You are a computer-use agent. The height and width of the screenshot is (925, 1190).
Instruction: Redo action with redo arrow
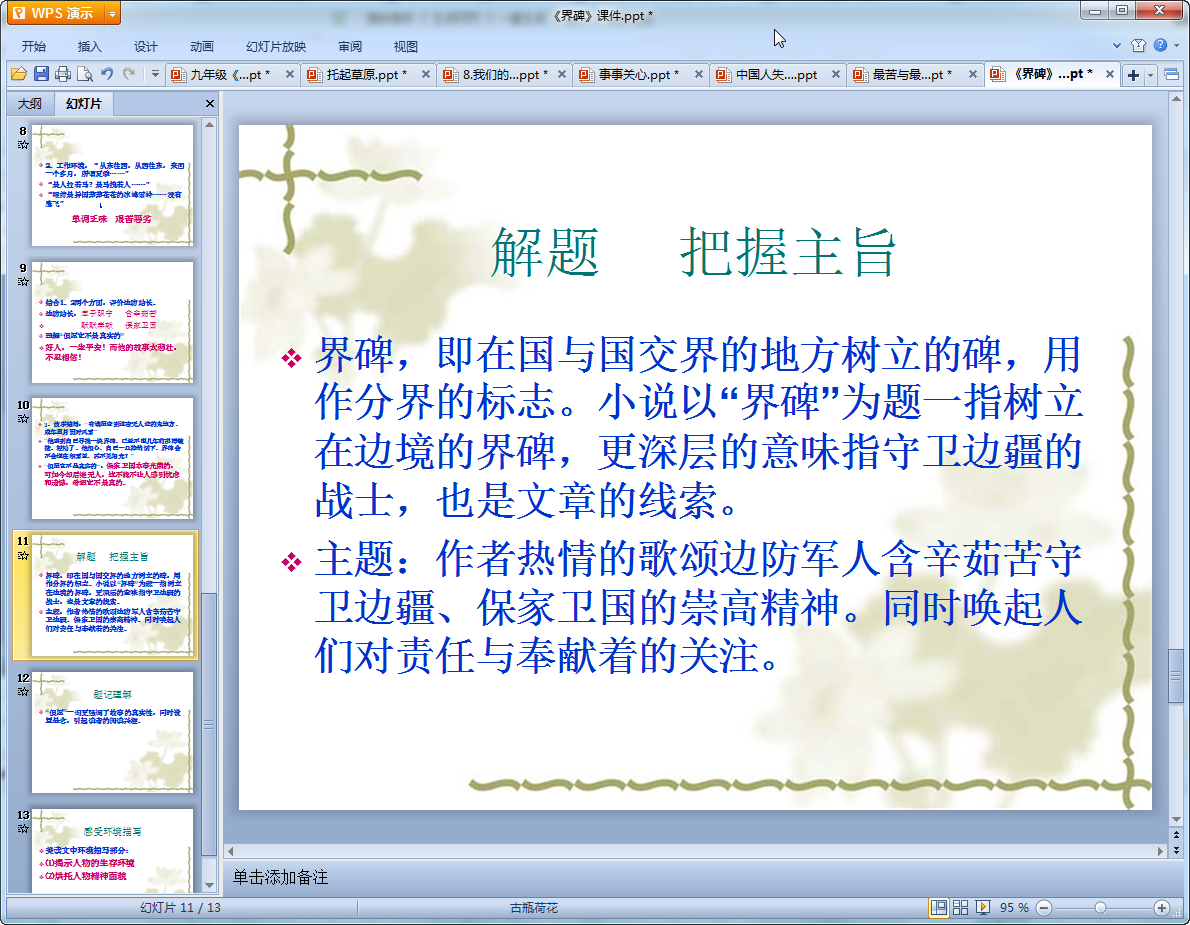tap(129, 74)
